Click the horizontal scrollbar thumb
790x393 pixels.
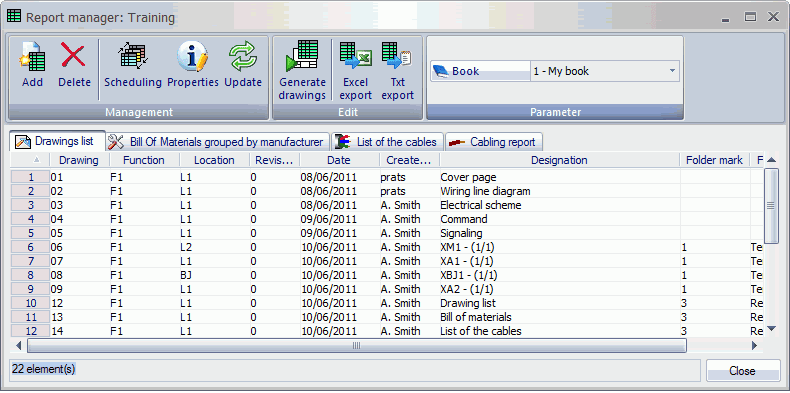tap(357, 346)
